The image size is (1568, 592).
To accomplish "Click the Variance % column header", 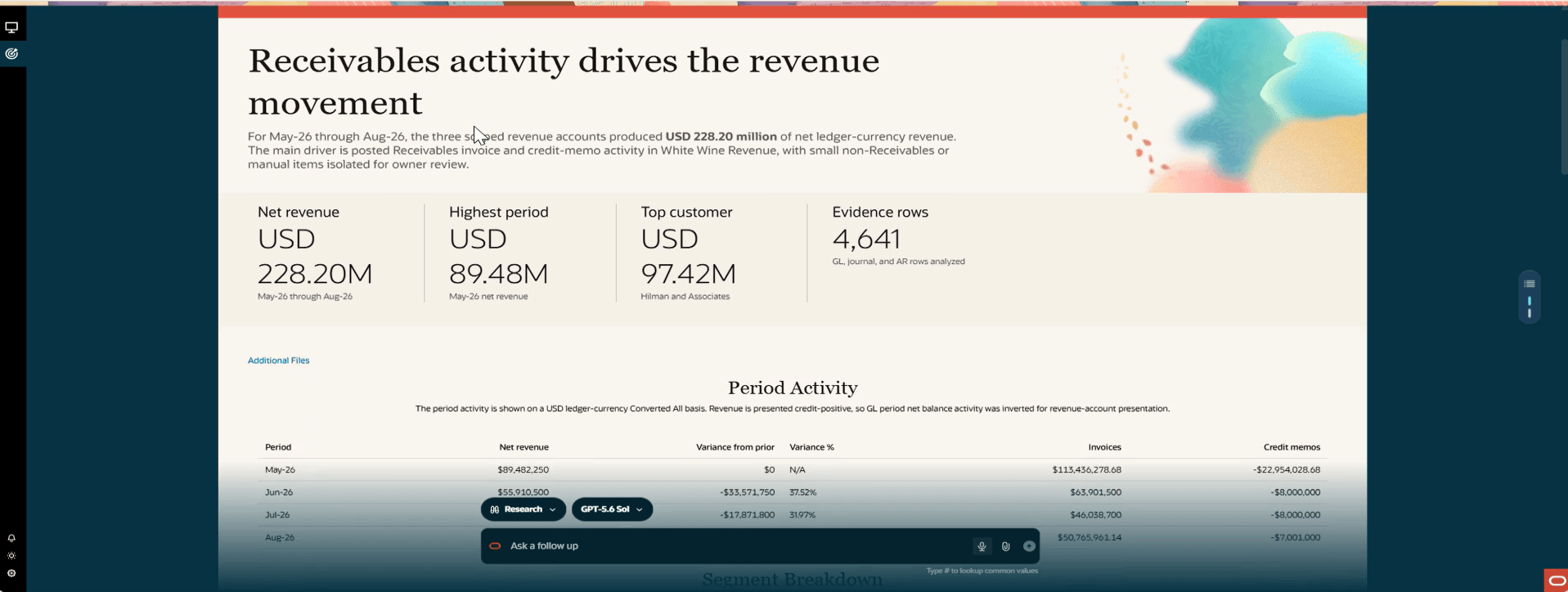I will [811, 447].
